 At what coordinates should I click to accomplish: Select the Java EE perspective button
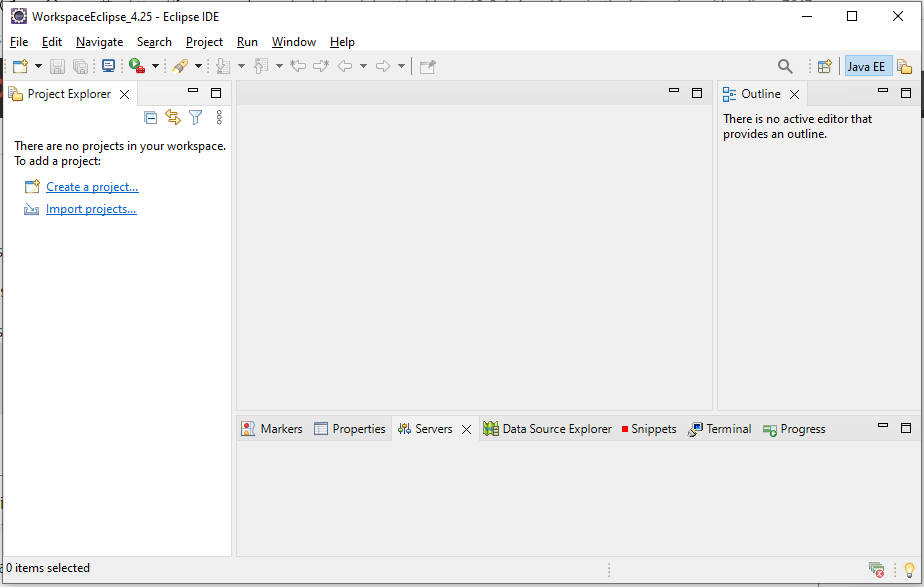click(x=868, y=67)
